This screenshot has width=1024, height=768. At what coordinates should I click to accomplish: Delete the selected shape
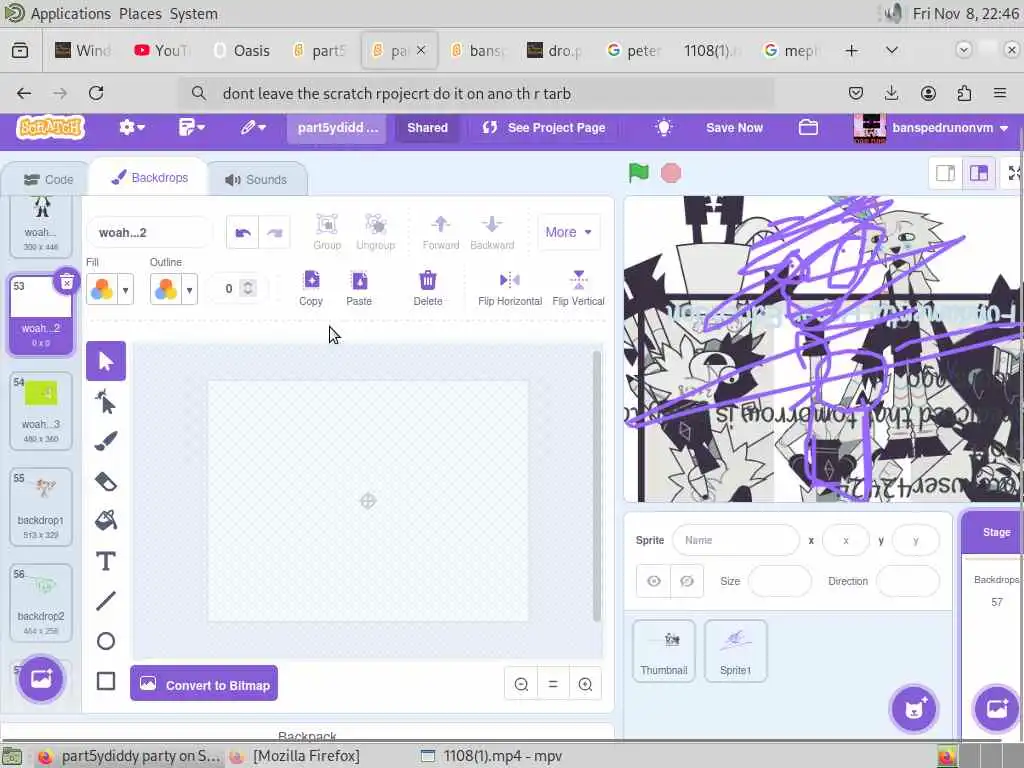[x=428, y=288]
